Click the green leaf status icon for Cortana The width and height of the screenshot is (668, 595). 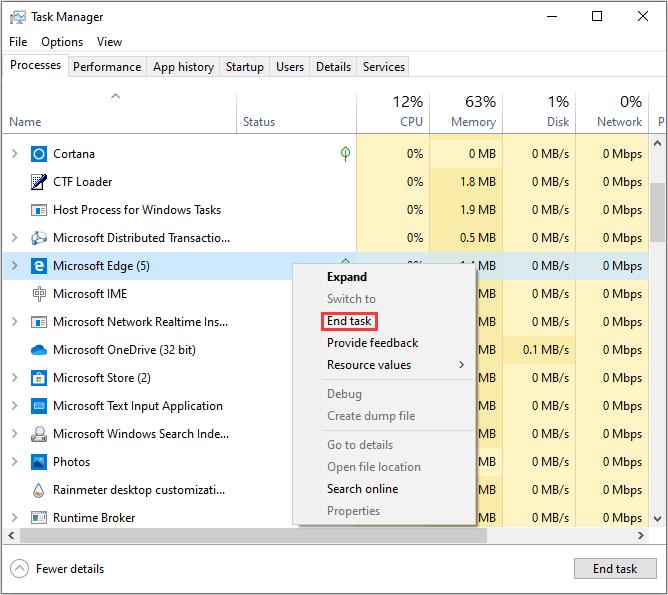346,153
